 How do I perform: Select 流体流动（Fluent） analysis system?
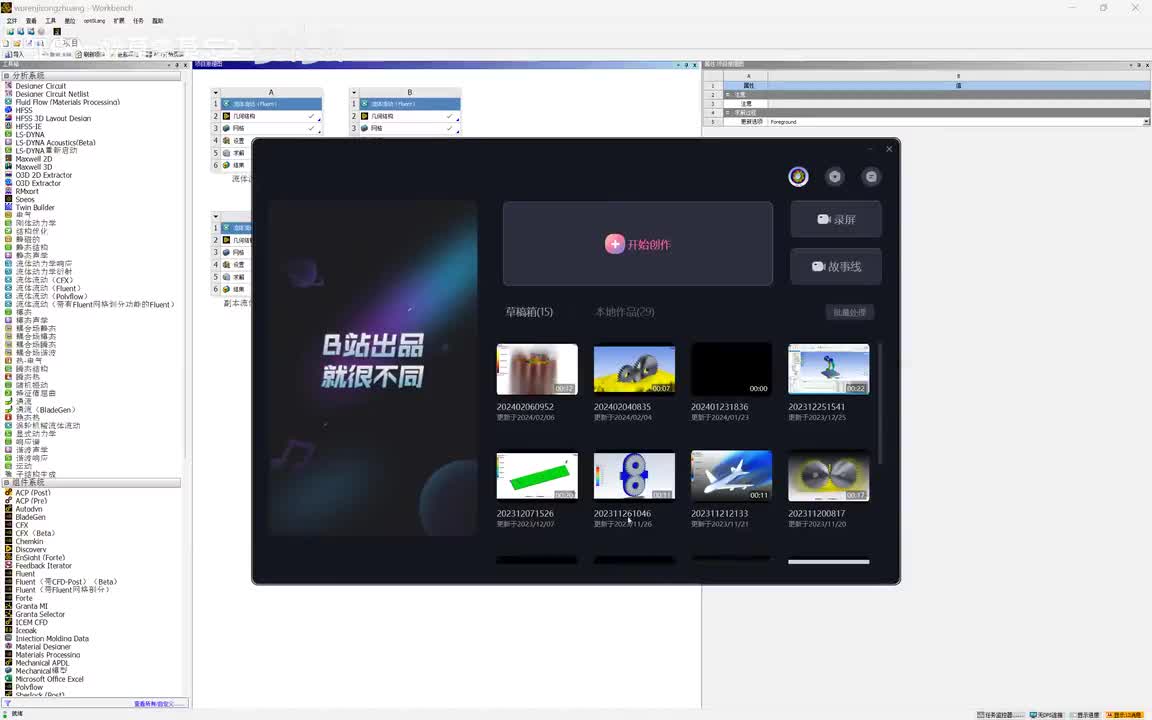pyautogui.click(x=48, y=288)
